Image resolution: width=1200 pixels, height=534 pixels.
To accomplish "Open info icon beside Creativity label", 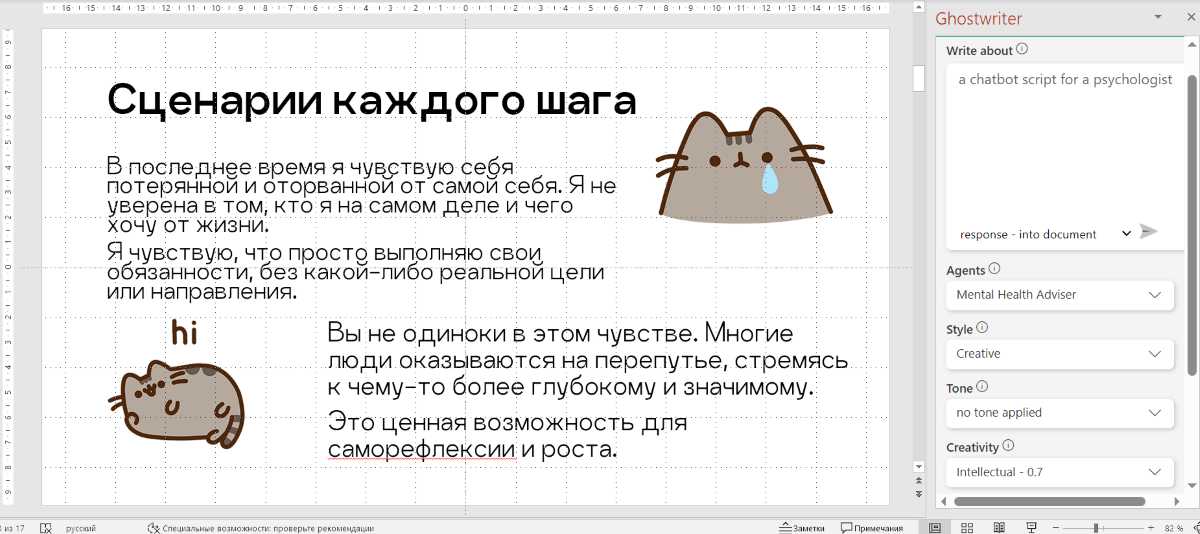I will pos(1008,446).
